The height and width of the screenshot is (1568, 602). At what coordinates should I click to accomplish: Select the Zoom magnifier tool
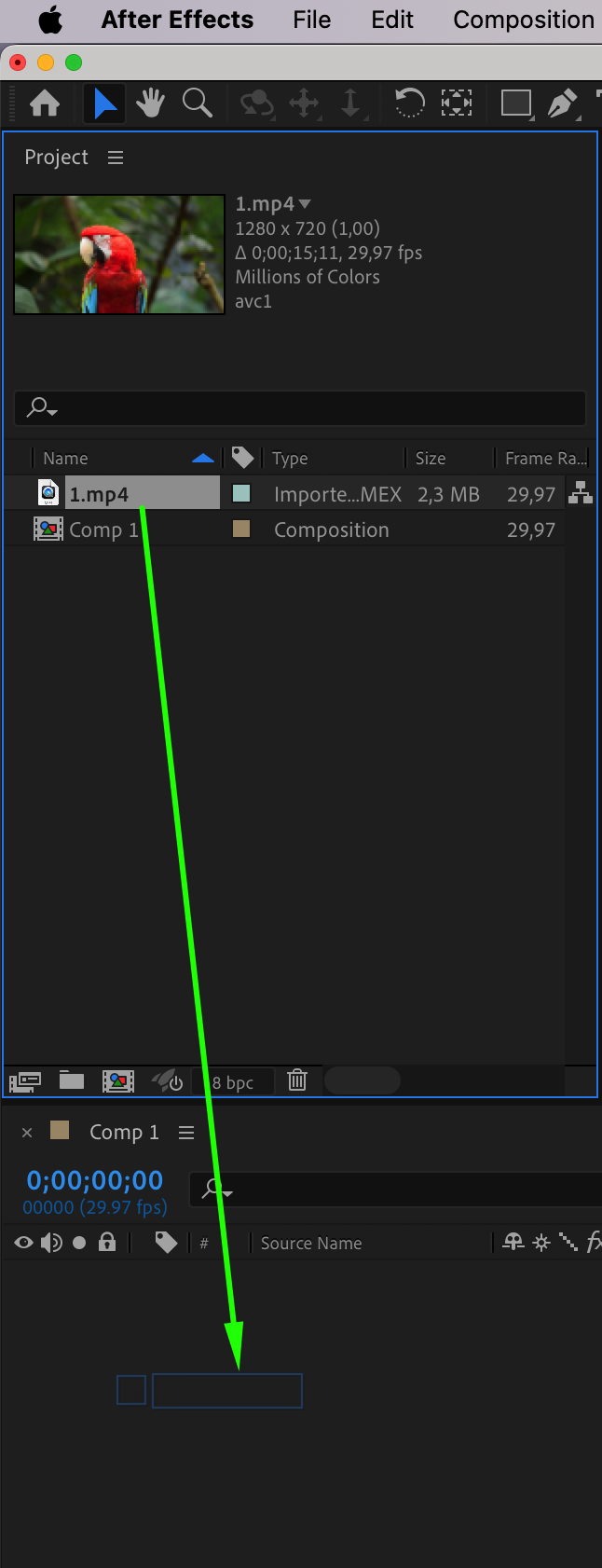197,103
